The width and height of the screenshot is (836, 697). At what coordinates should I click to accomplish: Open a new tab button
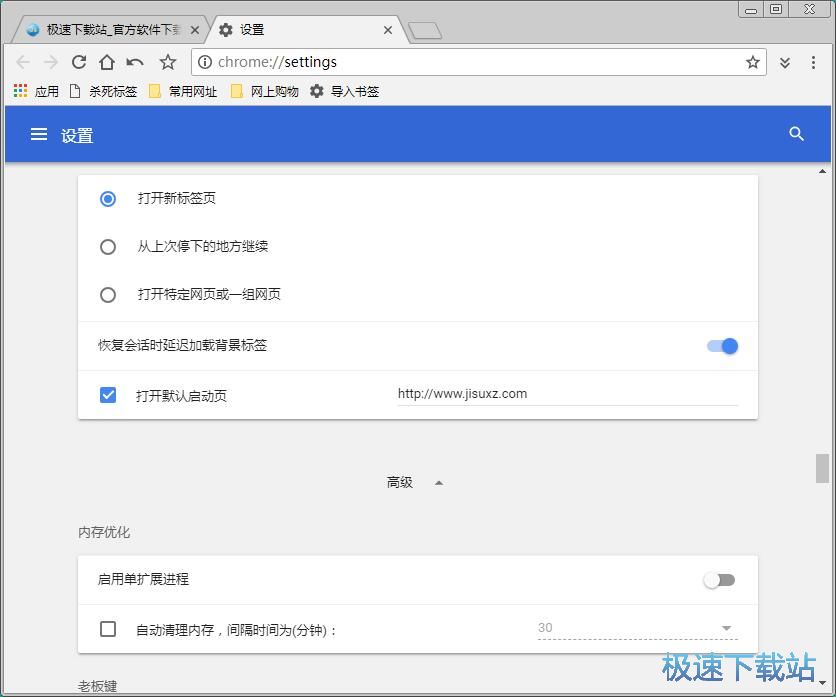[x=424, y=30]
